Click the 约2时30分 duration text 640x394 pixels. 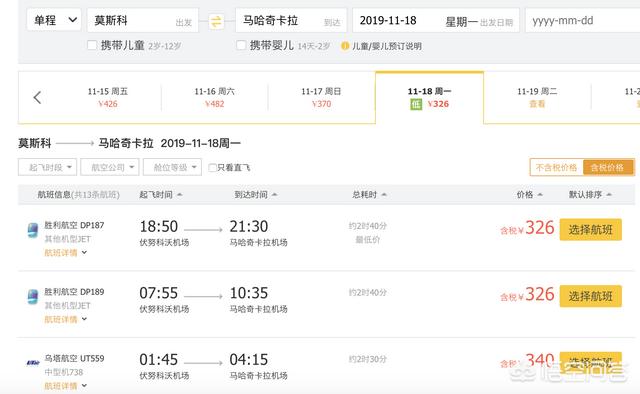(368, 359)
